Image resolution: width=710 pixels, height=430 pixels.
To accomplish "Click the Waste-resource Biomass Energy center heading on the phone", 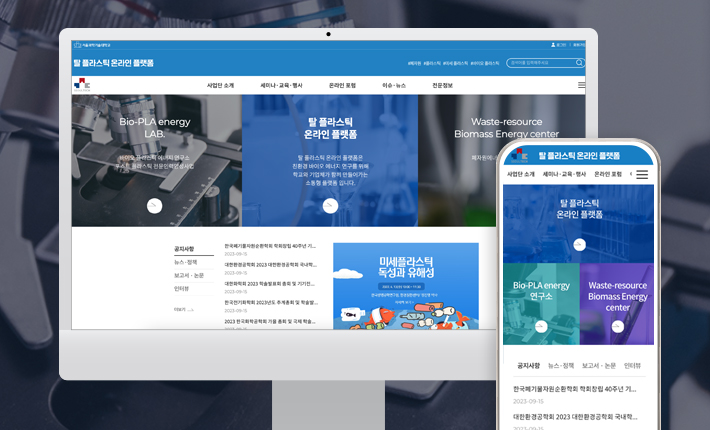I will [618, 296].
